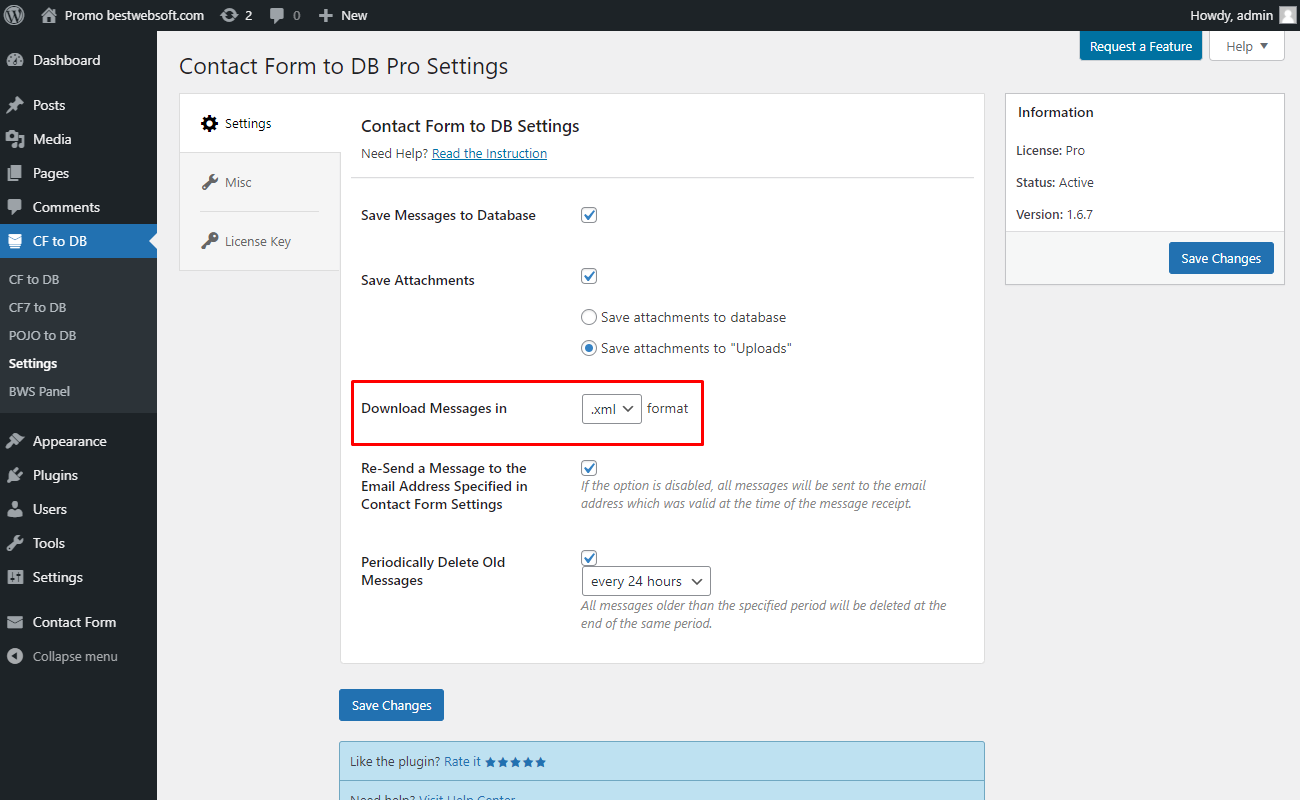The width and height of the screenshot is (1300, 800).
Task: Click the Request a Feature button
Action: click(x=1141, y=46)
